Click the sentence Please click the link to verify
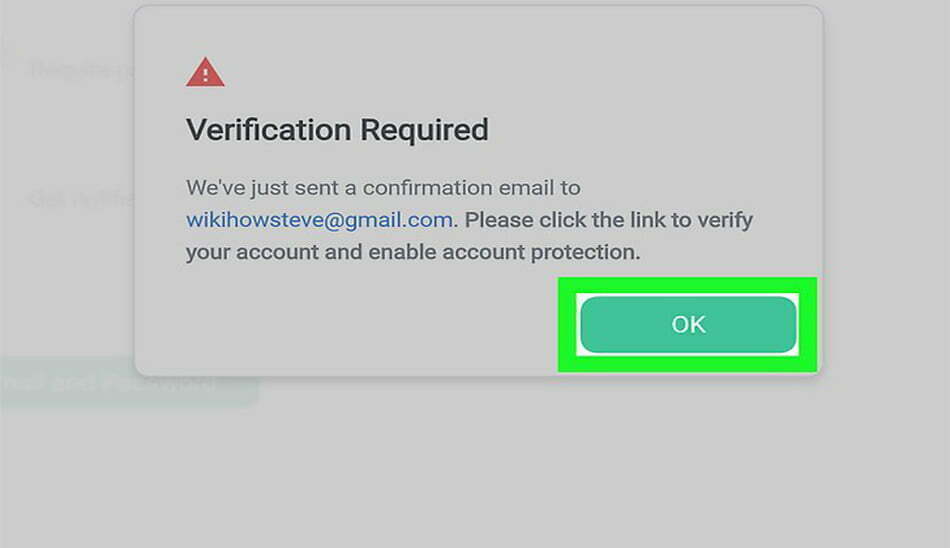This screenshot has height=548, width=950. (608, 219)
